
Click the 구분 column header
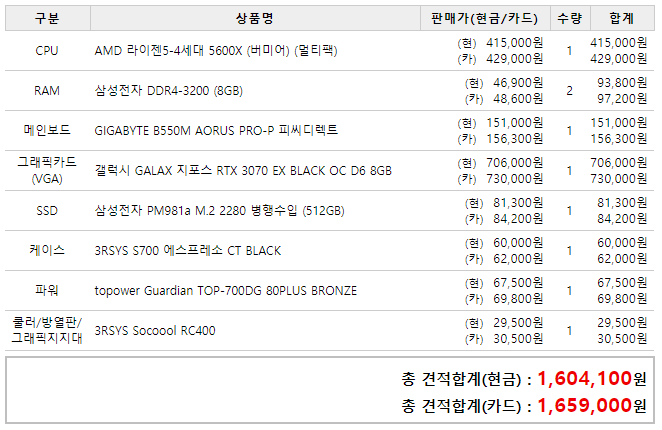click(47, 18)
